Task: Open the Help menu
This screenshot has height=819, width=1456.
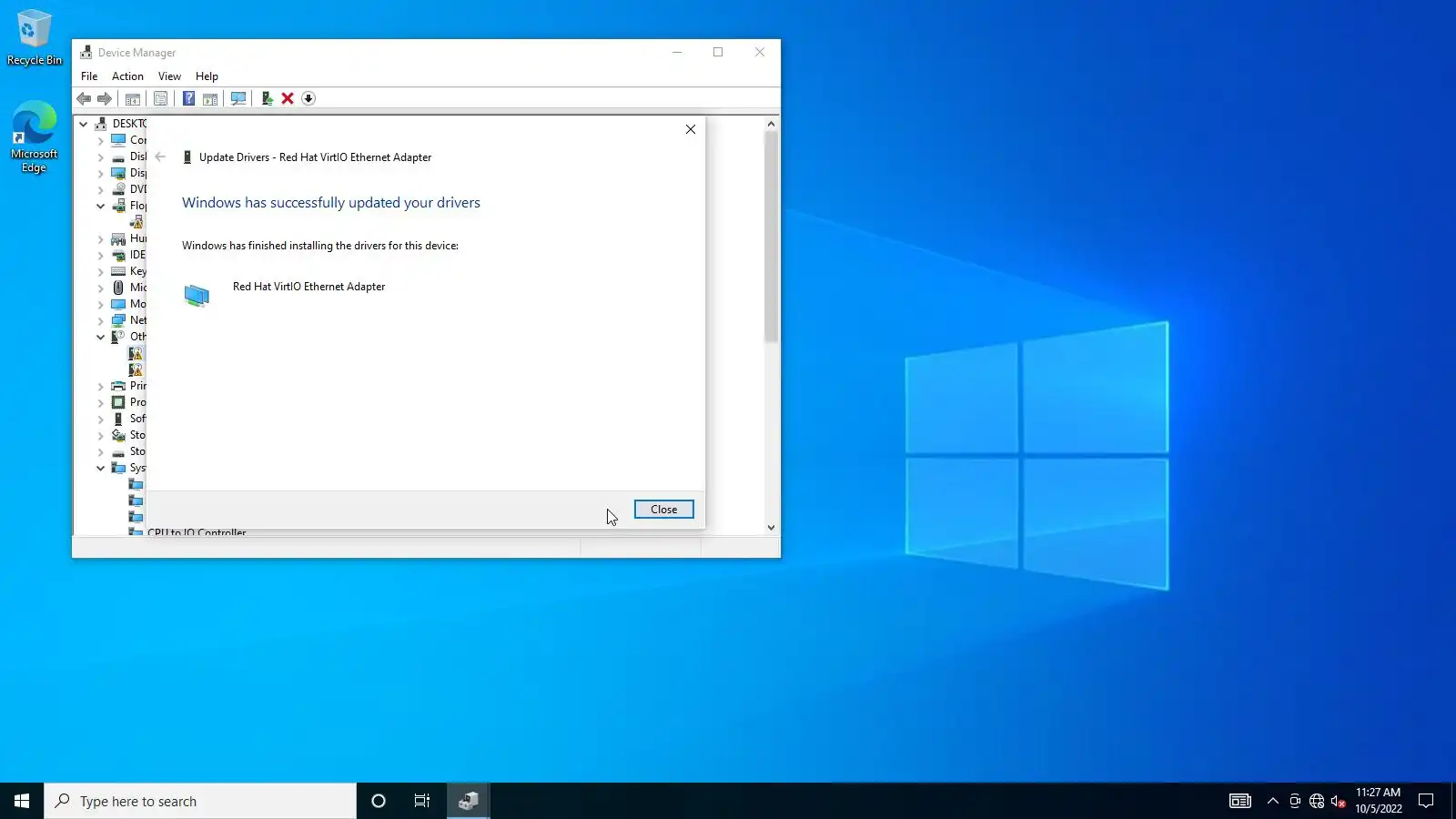Action: 207,76
